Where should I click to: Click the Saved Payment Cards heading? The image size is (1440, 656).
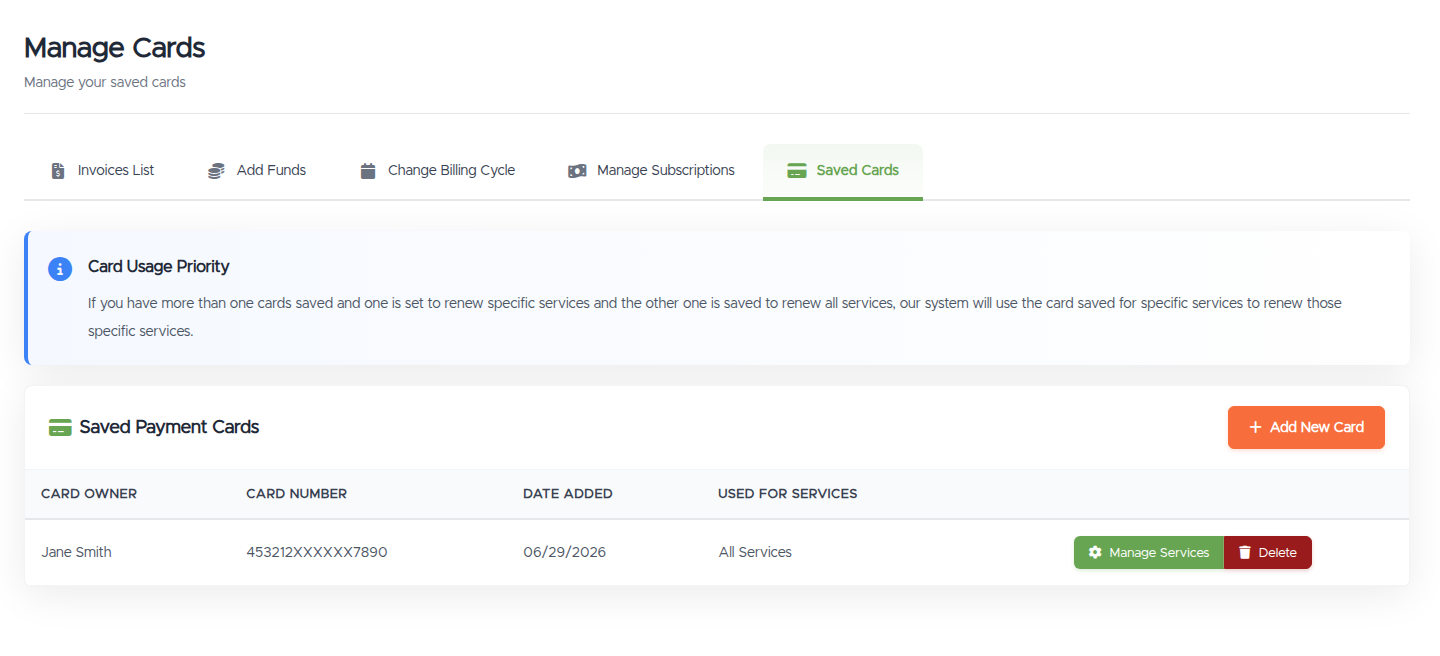coord(169,428)
